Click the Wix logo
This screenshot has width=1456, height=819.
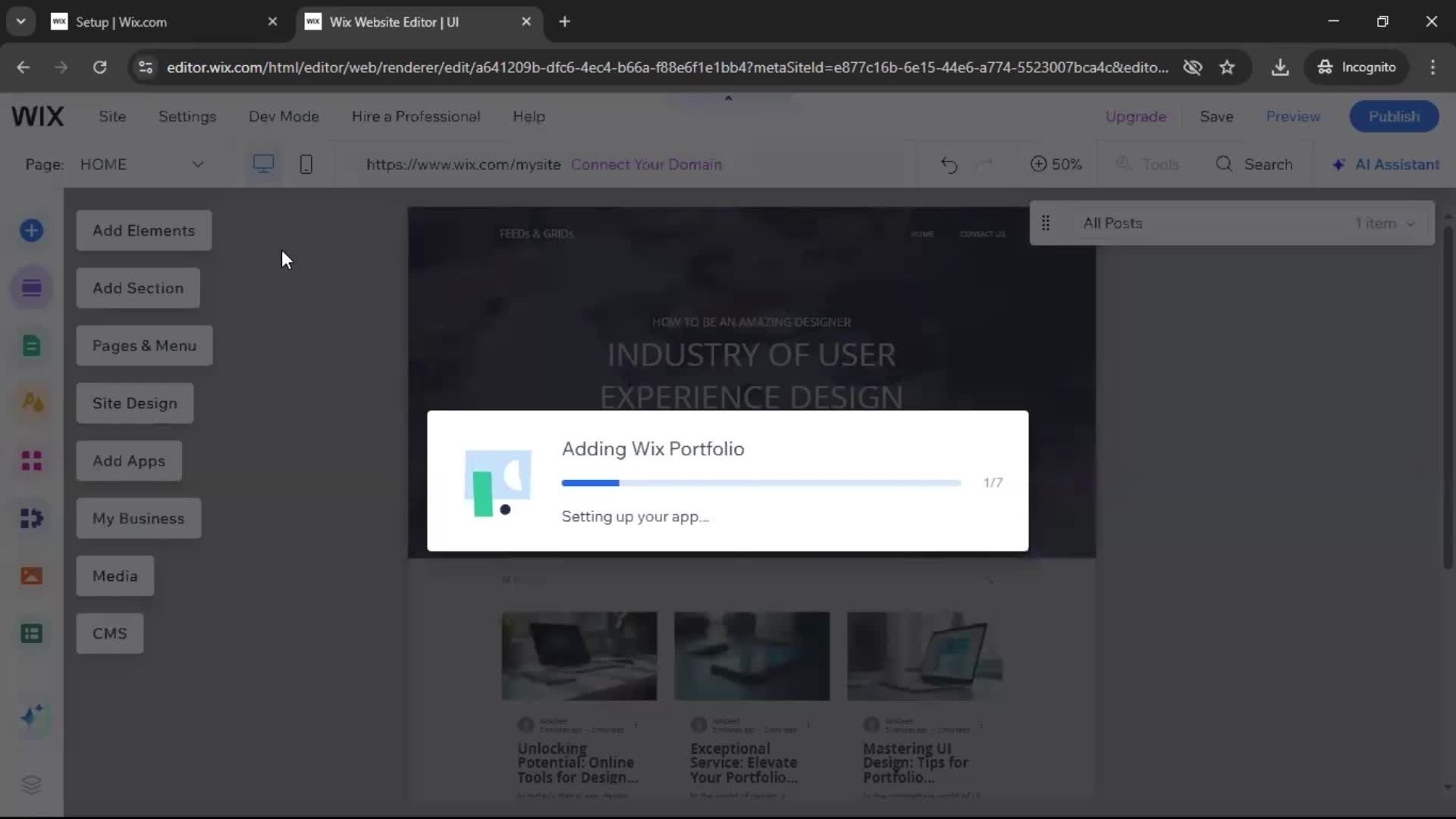37,116
